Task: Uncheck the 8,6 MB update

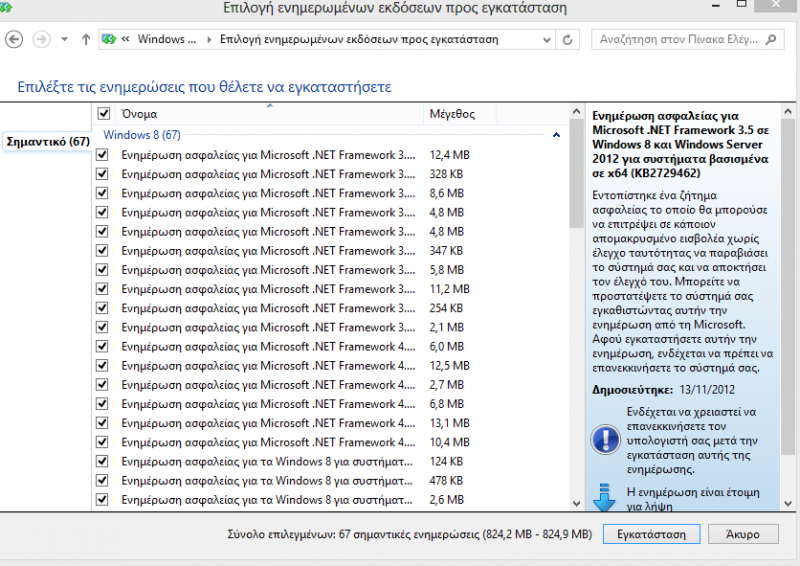Action: click(x=102, y=193)
